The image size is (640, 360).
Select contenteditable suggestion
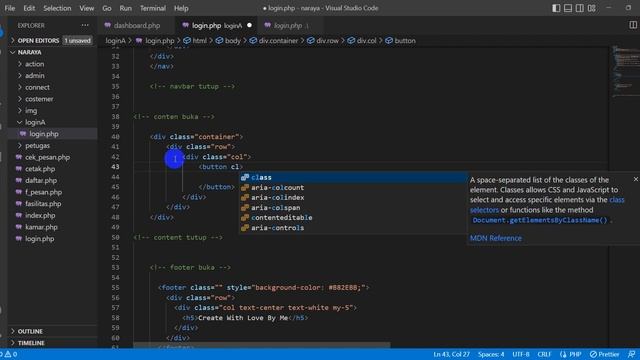coord(353,218)
